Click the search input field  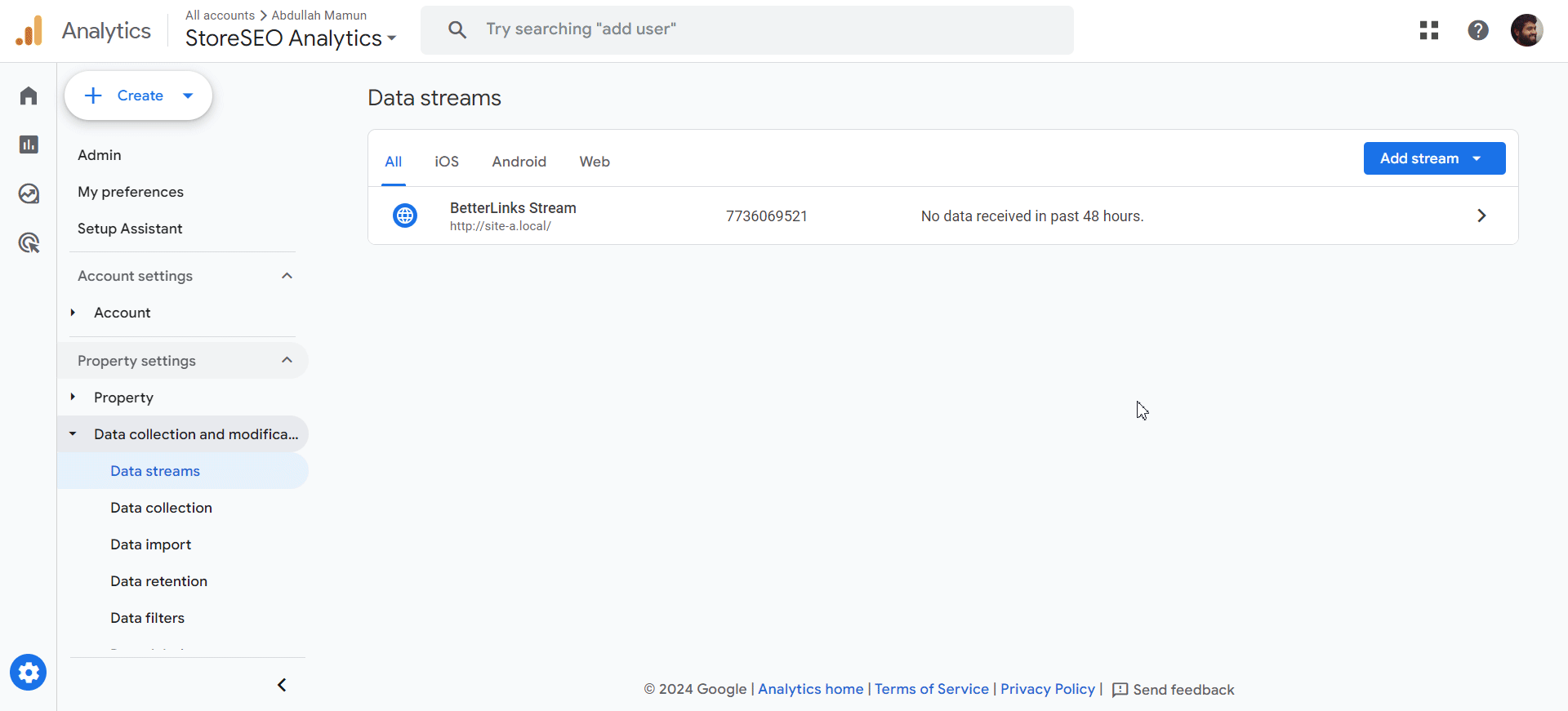coord(747,30)
